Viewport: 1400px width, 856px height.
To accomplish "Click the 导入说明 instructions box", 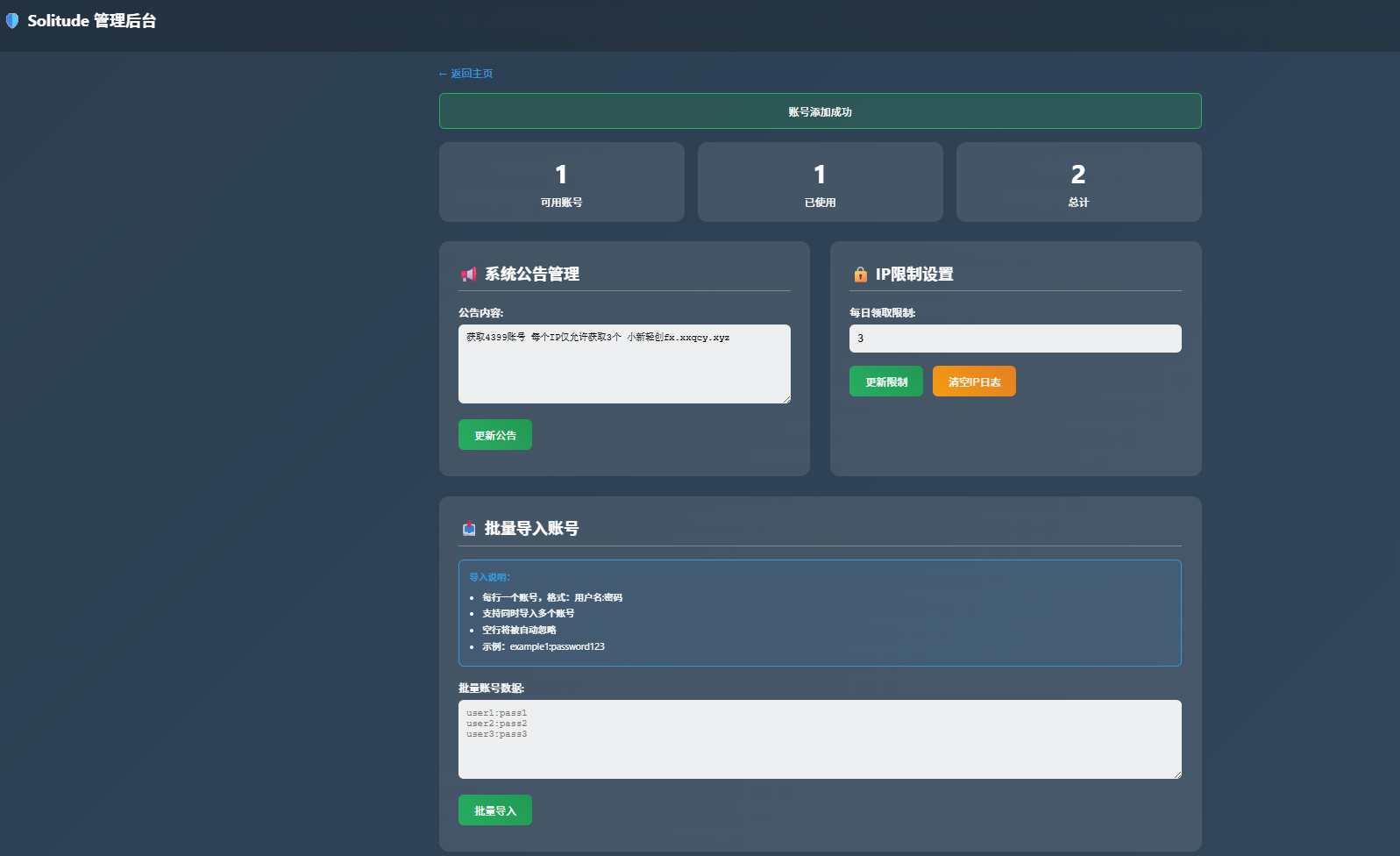I will click(x=820, y=613).
